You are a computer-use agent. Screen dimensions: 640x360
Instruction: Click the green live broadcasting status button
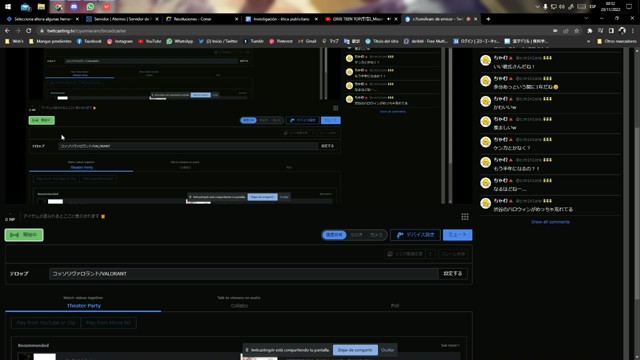[24, 235]
